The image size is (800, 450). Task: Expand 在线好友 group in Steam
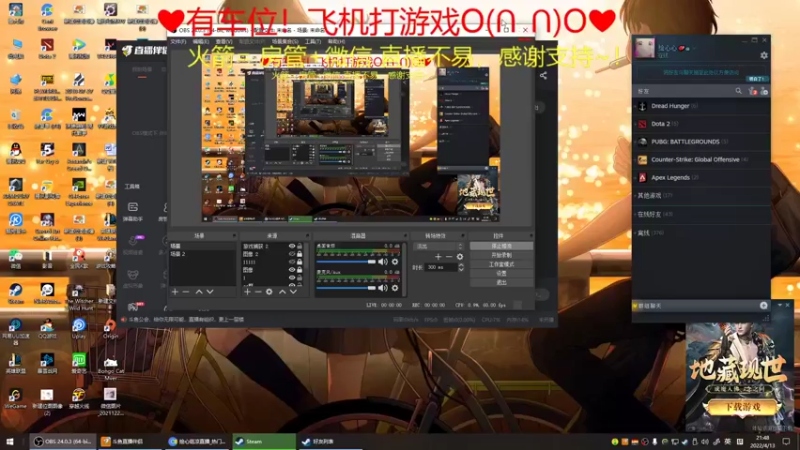tap(701, 214)
